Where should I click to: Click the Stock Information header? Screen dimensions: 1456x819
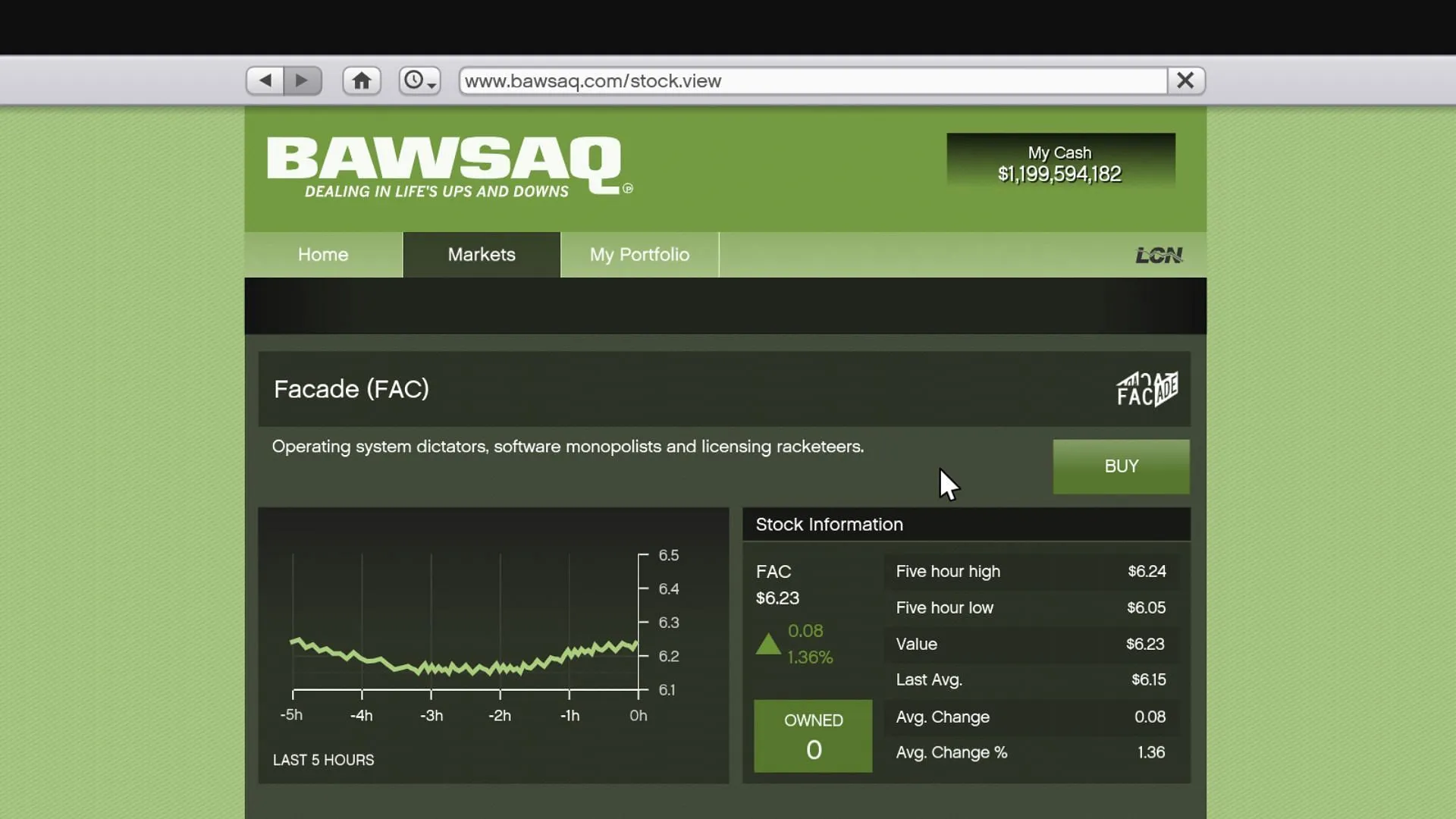tap(966, 525)
